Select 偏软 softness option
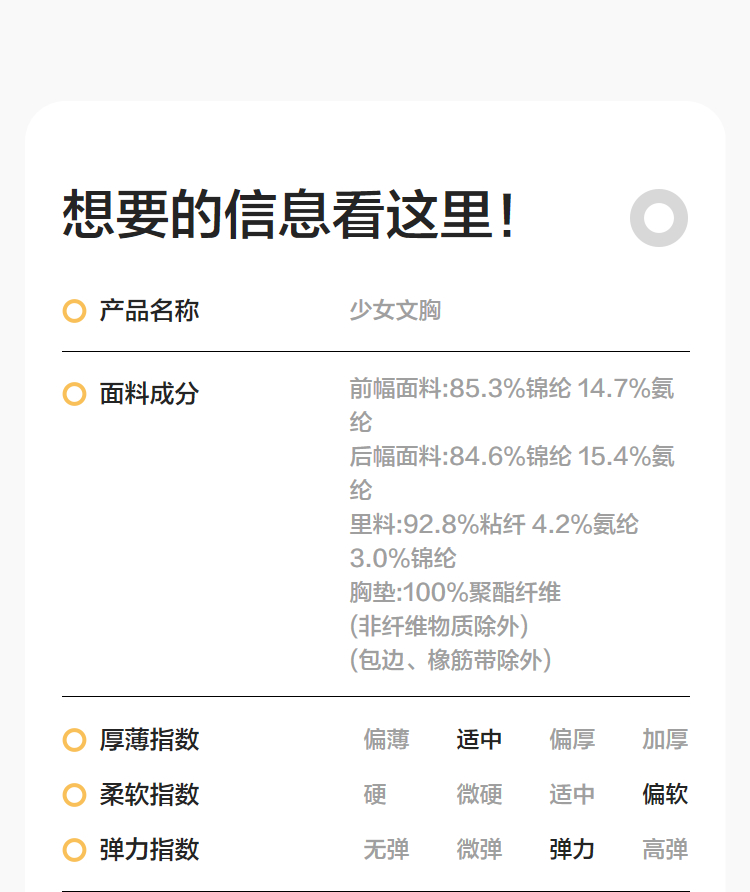 pos(665,795)
